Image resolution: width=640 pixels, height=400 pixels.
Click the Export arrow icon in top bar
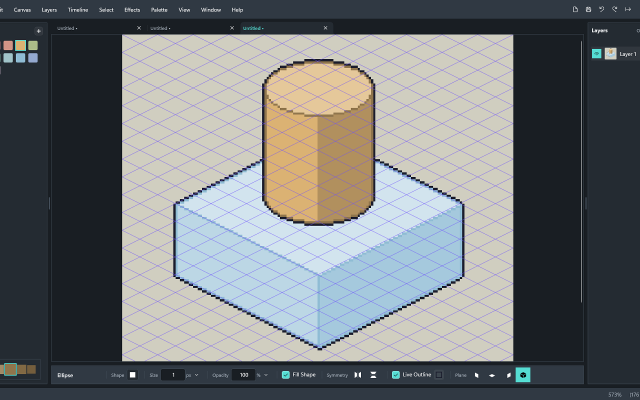point(628,9)
